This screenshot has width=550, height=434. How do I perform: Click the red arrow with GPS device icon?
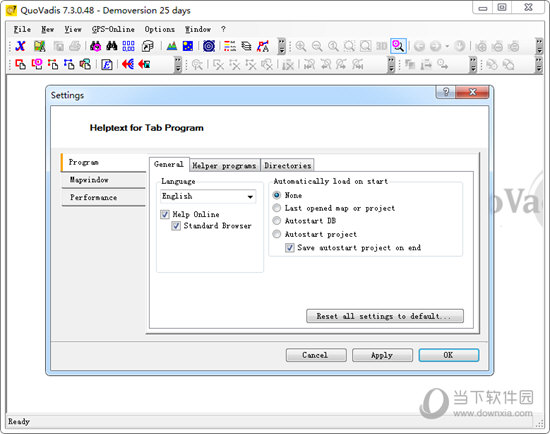[144, 64]
